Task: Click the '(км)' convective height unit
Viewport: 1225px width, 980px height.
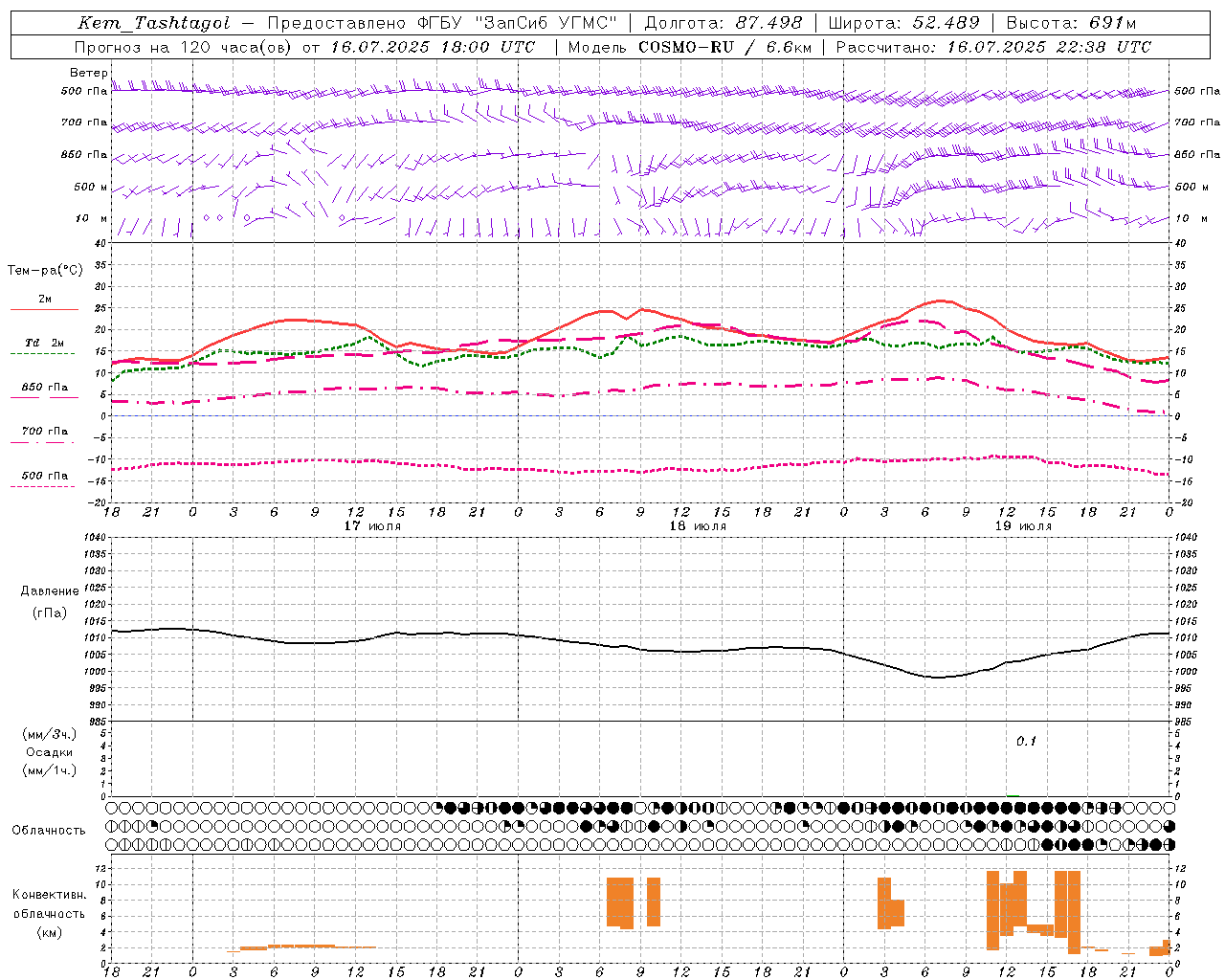Action: 50,931
